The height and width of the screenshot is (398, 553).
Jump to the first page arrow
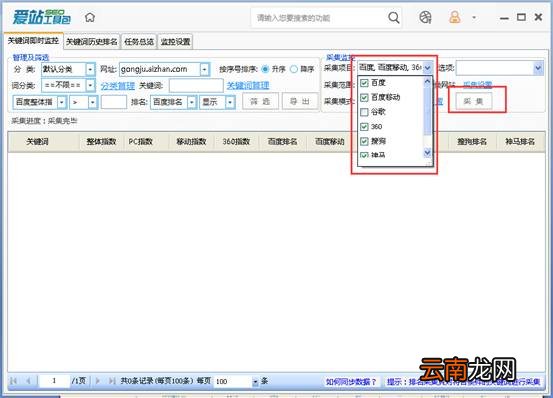click(14, 381)
